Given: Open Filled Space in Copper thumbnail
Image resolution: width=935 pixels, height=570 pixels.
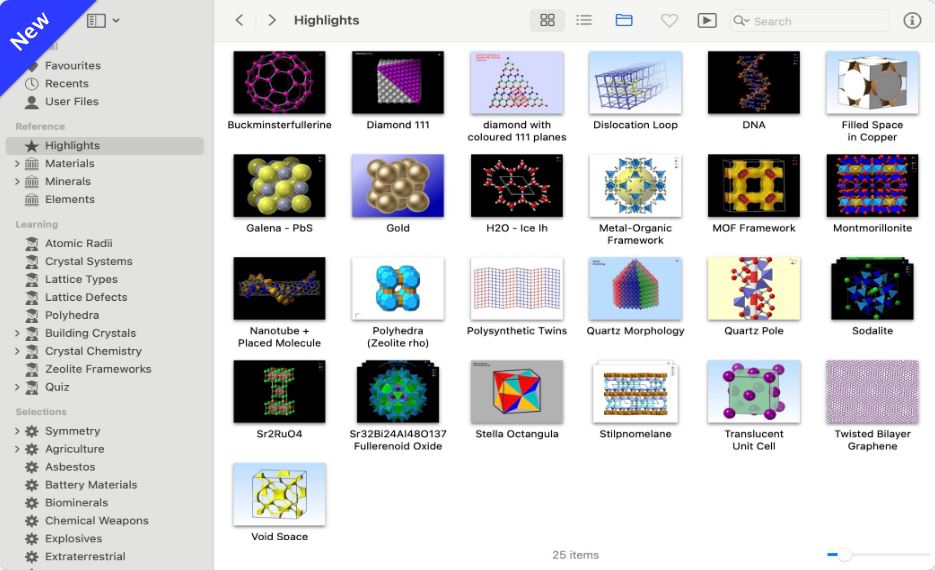Looking at the screenshot, I should coord(872,82).
